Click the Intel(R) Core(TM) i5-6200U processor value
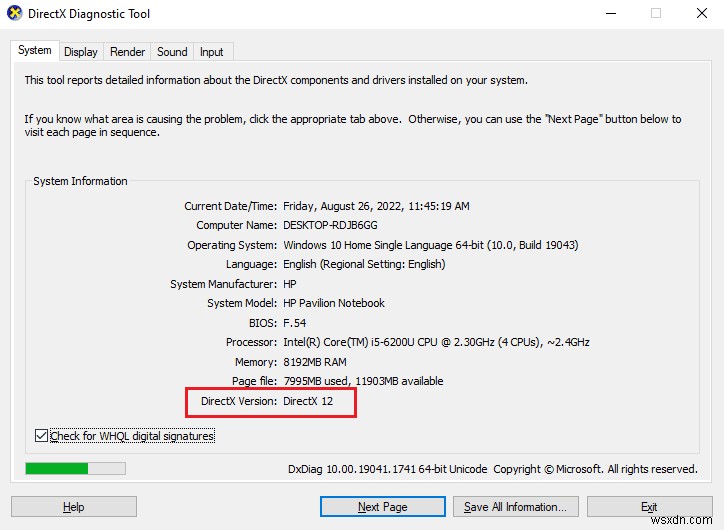This screenshot has height=530, width=724. (436, 342)
